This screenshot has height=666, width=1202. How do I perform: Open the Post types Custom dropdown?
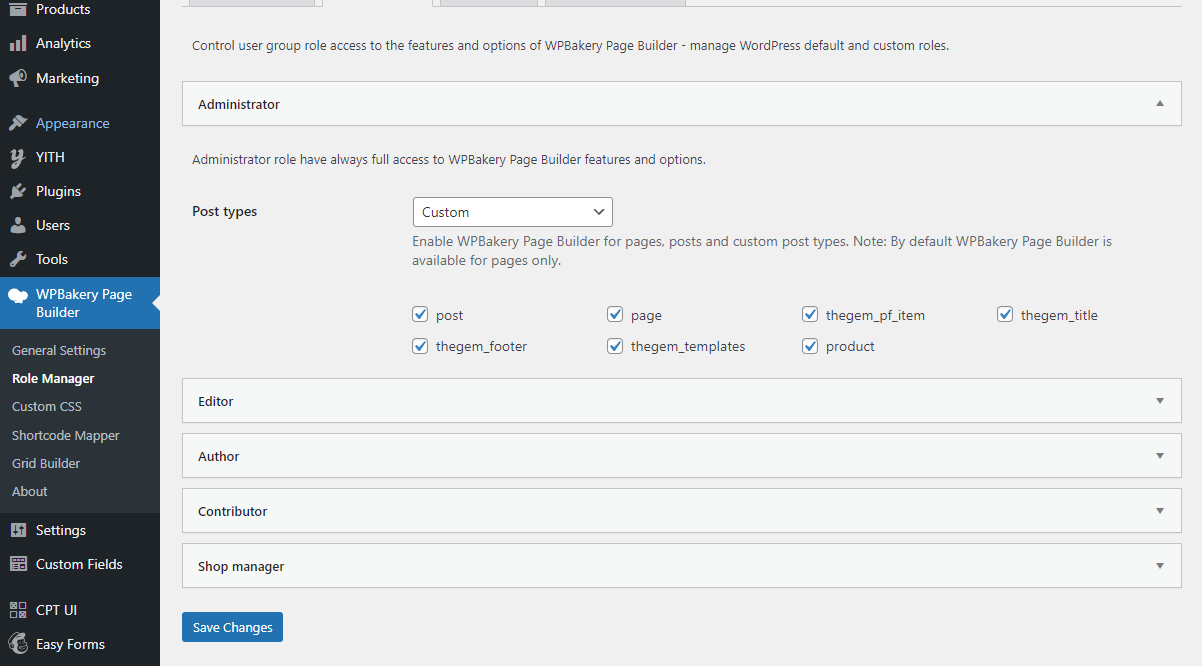click(512, 212)
